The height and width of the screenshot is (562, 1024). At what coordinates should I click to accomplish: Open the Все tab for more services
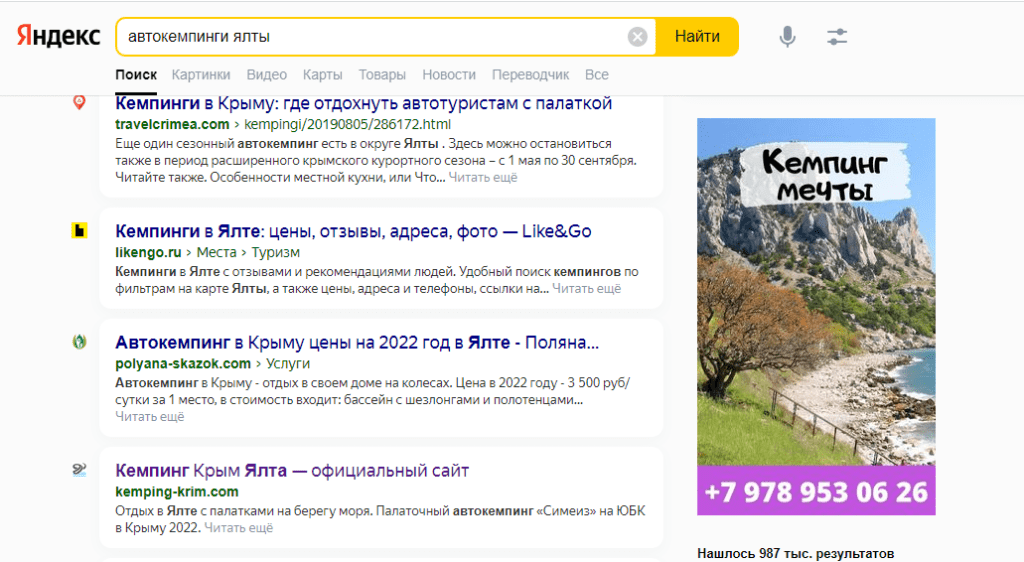click(597, 75)
